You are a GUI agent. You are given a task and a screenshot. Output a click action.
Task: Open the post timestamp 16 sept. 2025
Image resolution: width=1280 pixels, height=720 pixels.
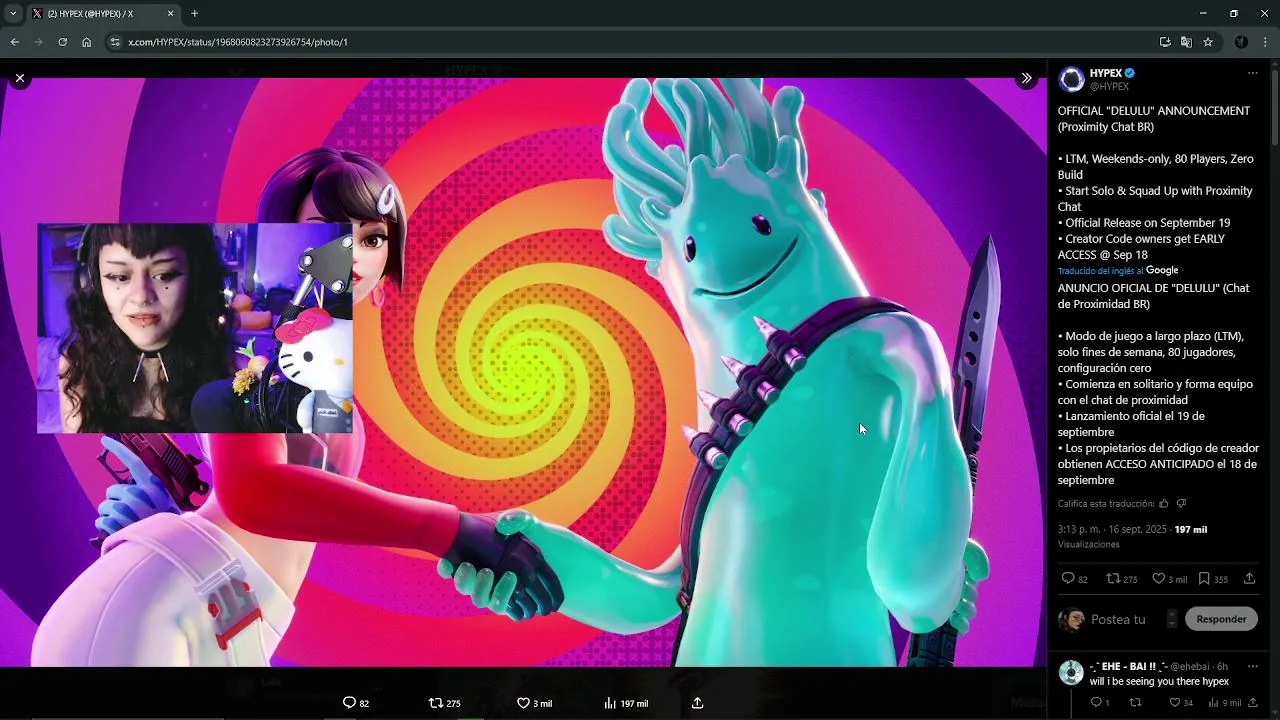point(1112,529)
